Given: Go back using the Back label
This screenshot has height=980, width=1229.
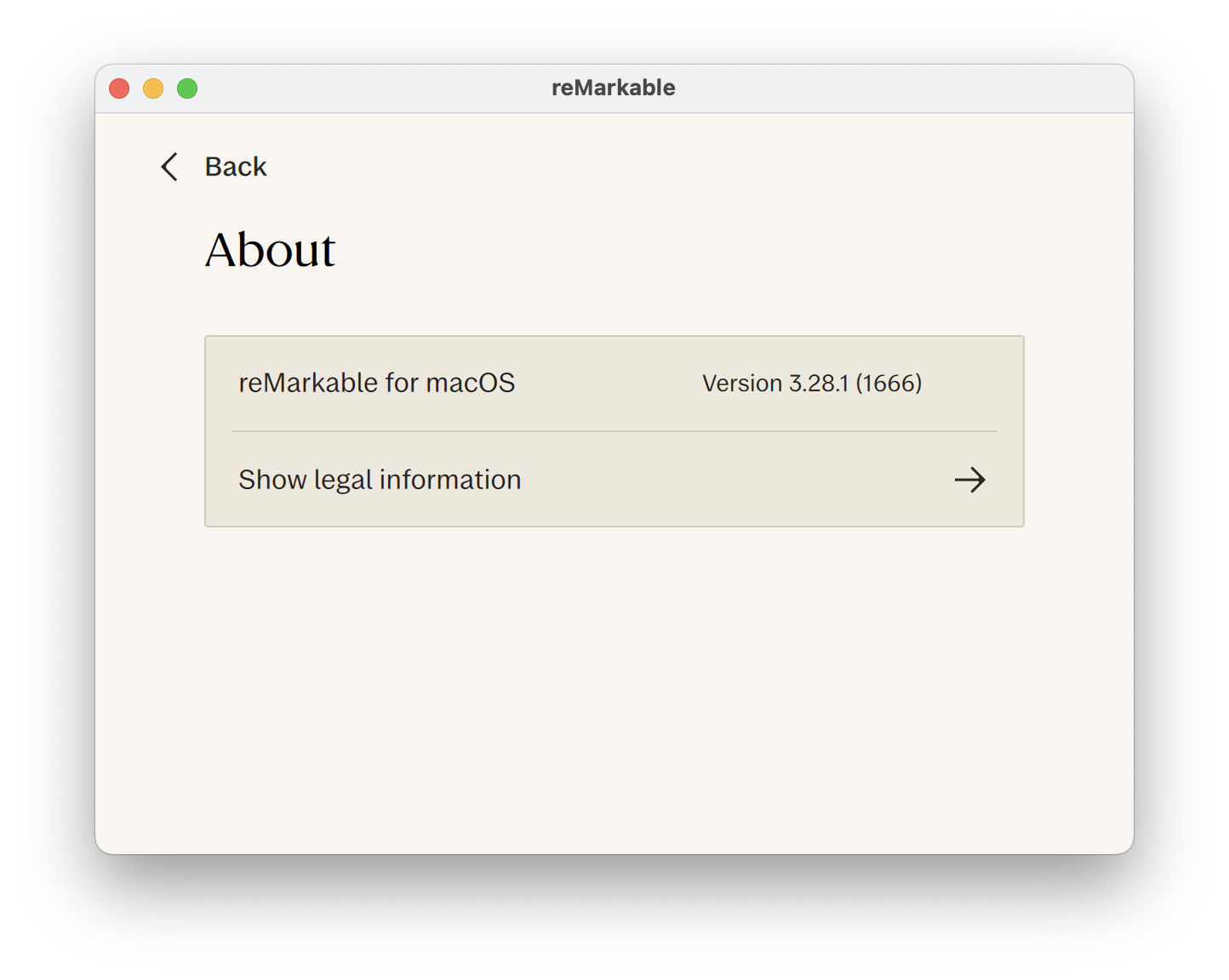Looking at the screenshot, I should (x=236, y=167).
